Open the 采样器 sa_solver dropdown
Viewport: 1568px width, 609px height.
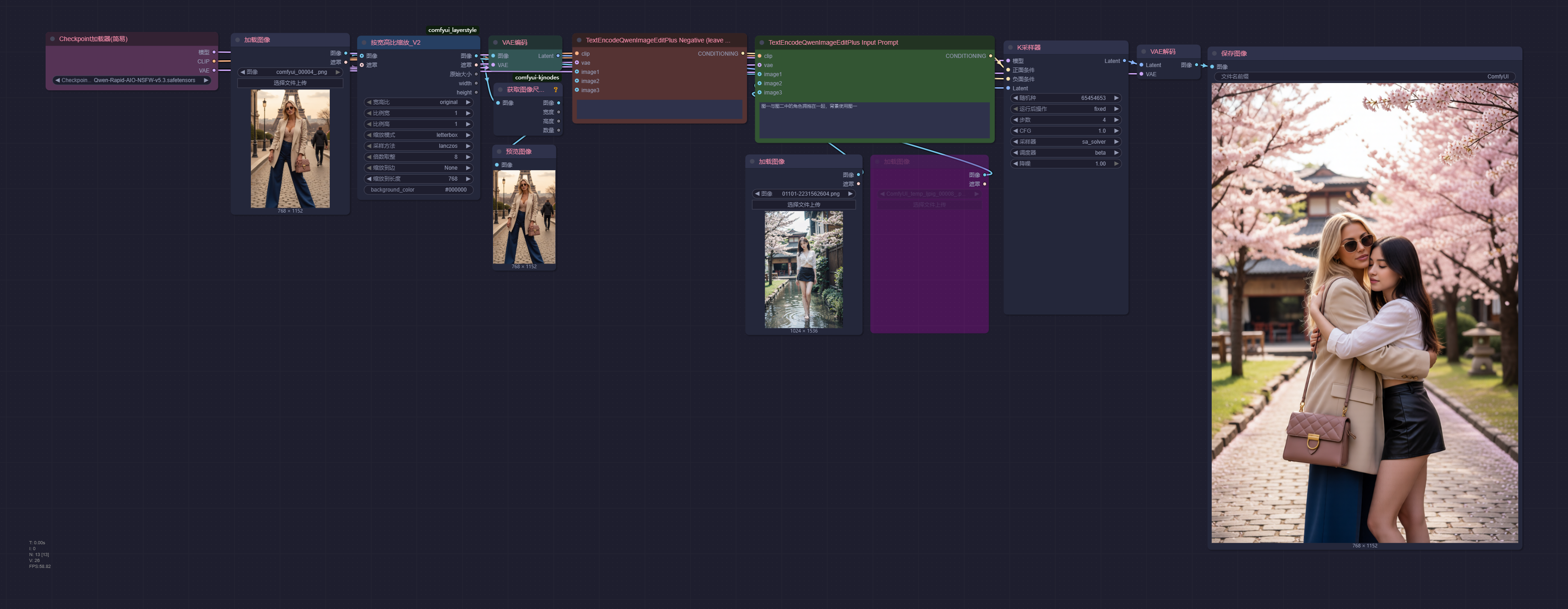tap(1065, 142)
